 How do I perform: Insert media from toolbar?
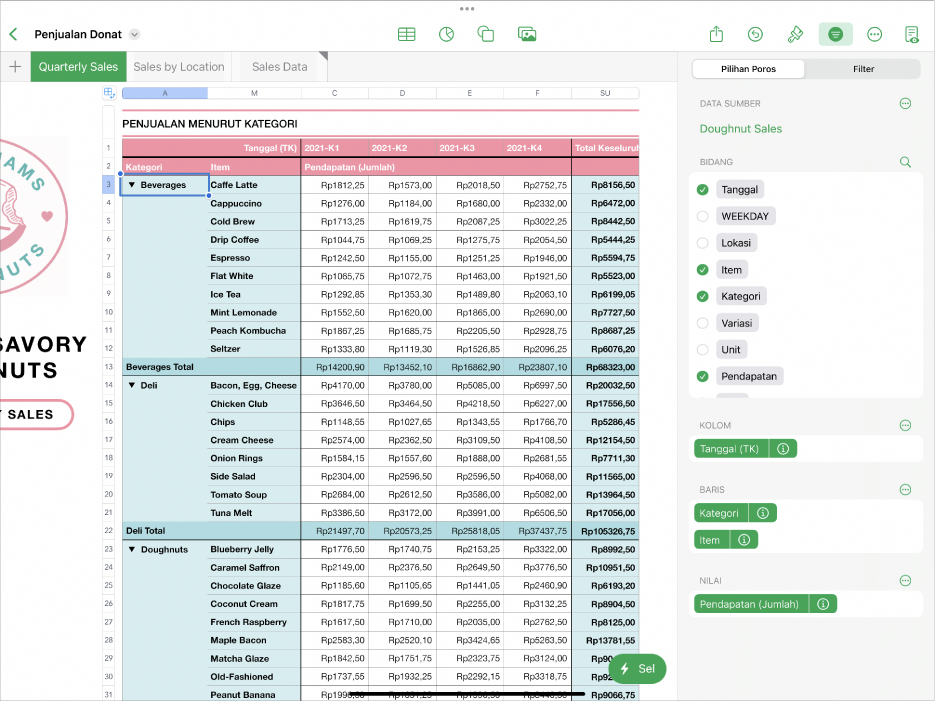[x=527, y=35]
